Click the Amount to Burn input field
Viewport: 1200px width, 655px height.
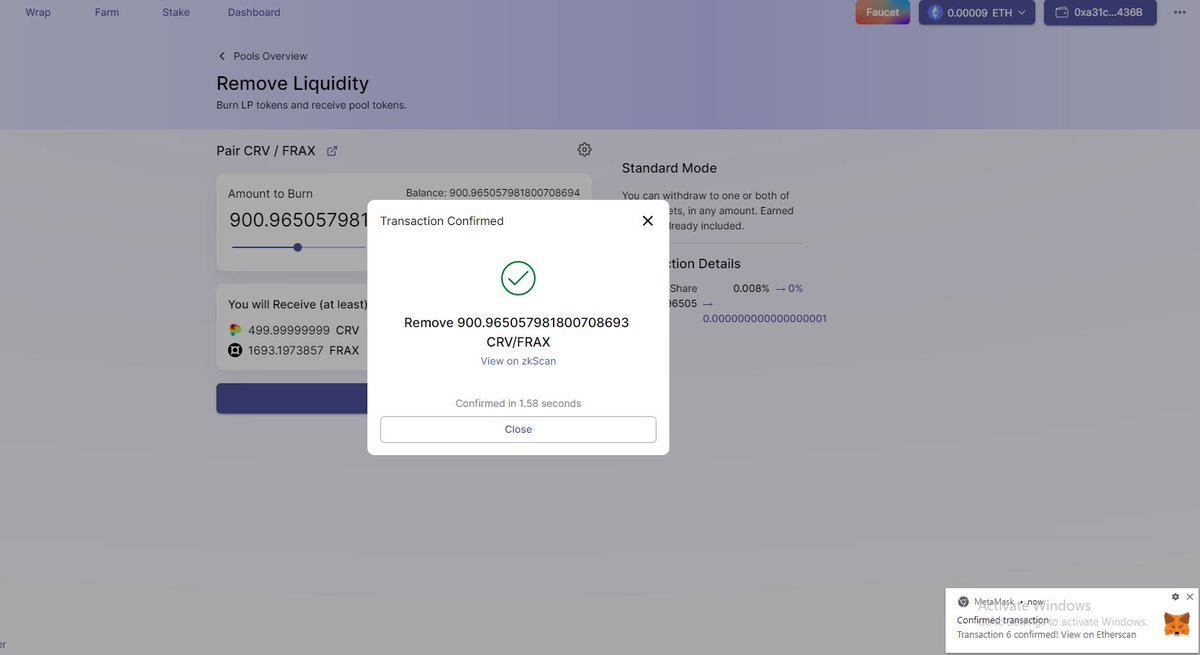[x=298, y=220]
